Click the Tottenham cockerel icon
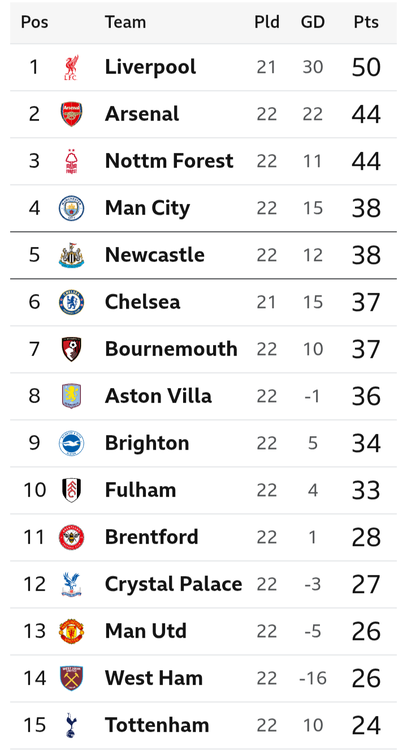The image size is (407, 750). point(71,725)
